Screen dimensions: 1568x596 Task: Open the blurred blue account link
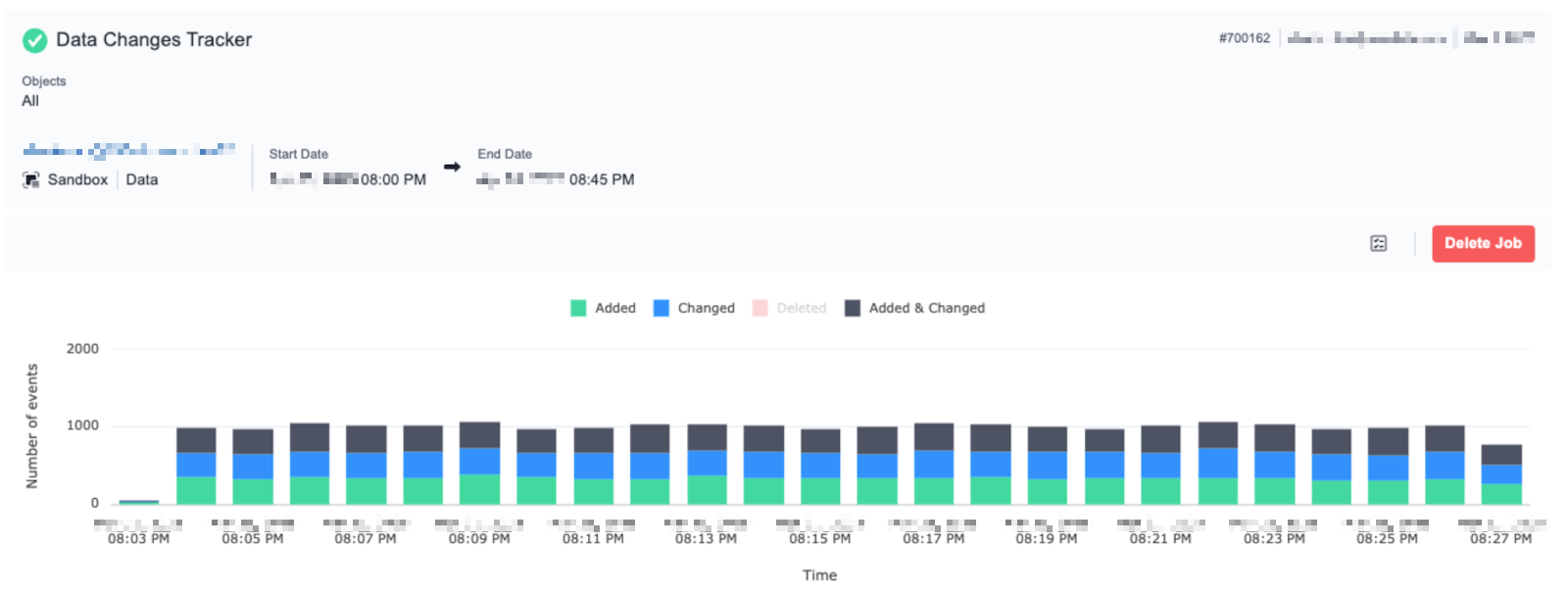128,150
